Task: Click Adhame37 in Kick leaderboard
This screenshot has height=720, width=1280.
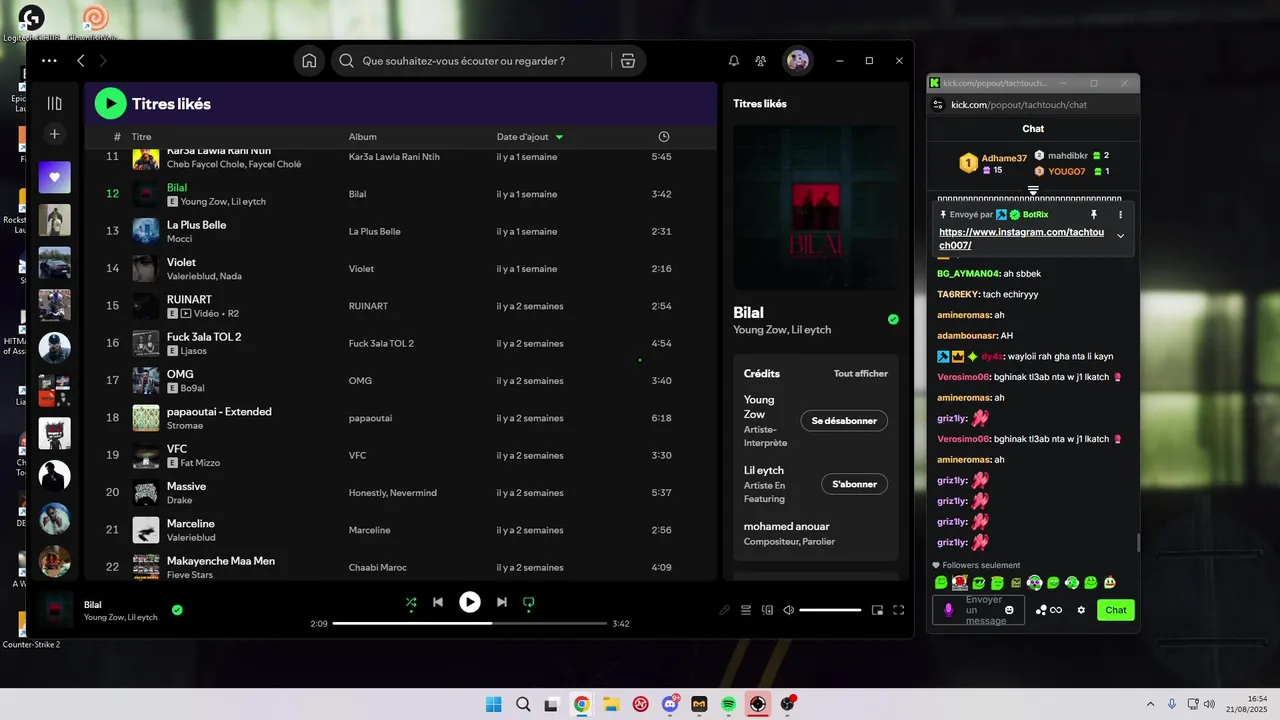Action: 1004,158
